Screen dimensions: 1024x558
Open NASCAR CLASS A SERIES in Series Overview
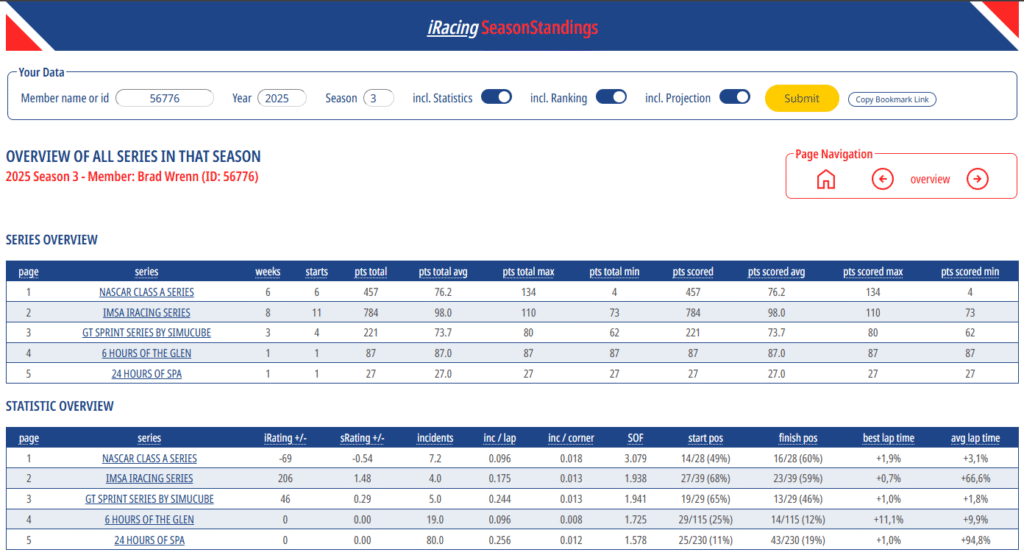(146, 292)
